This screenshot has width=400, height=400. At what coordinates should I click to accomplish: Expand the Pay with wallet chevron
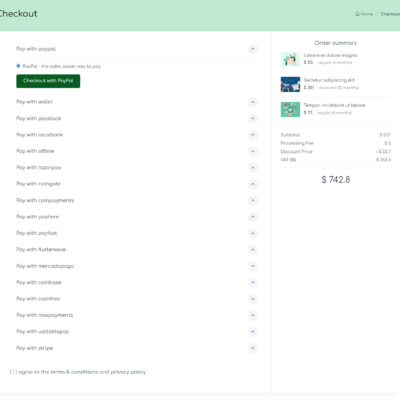pyautogui.click(x=253, y=102)
